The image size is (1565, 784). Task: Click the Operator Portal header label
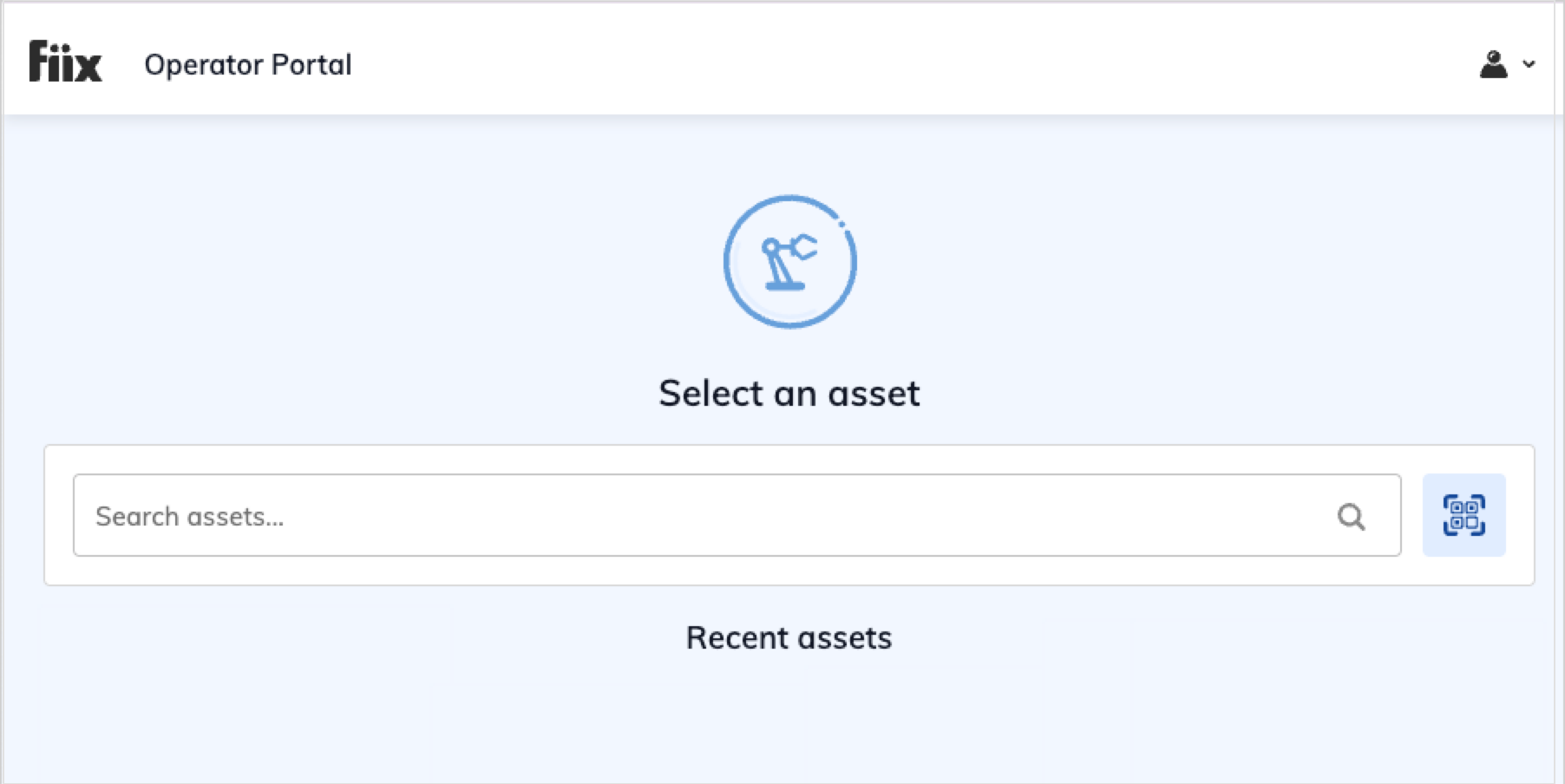[250, 63]
